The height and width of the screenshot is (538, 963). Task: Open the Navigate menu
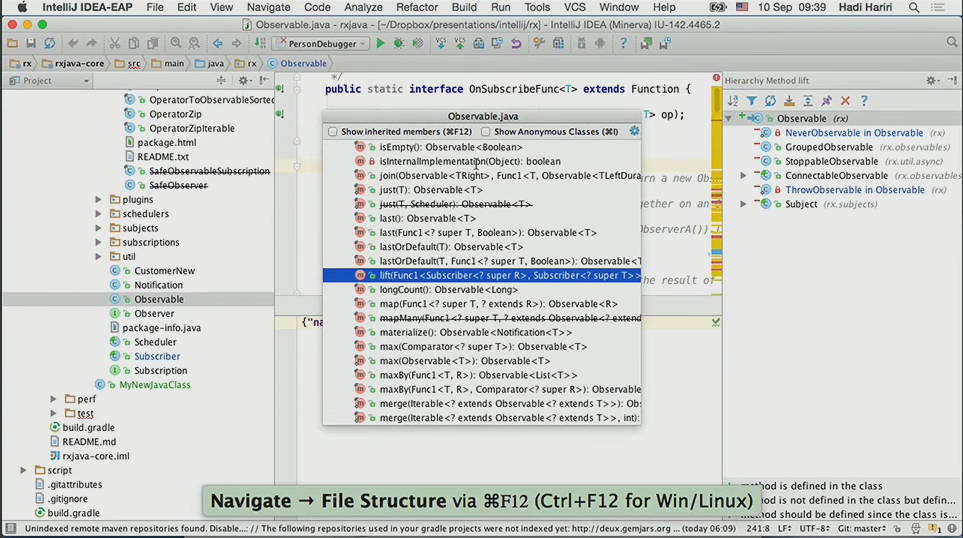pos(268,7)
